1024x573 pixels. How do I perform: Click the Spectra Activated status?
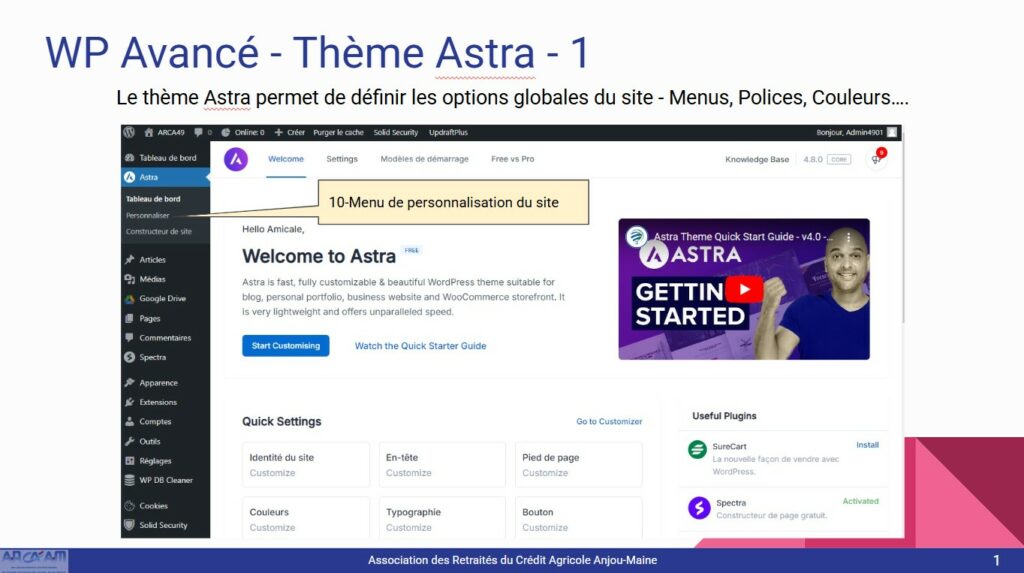860,501
